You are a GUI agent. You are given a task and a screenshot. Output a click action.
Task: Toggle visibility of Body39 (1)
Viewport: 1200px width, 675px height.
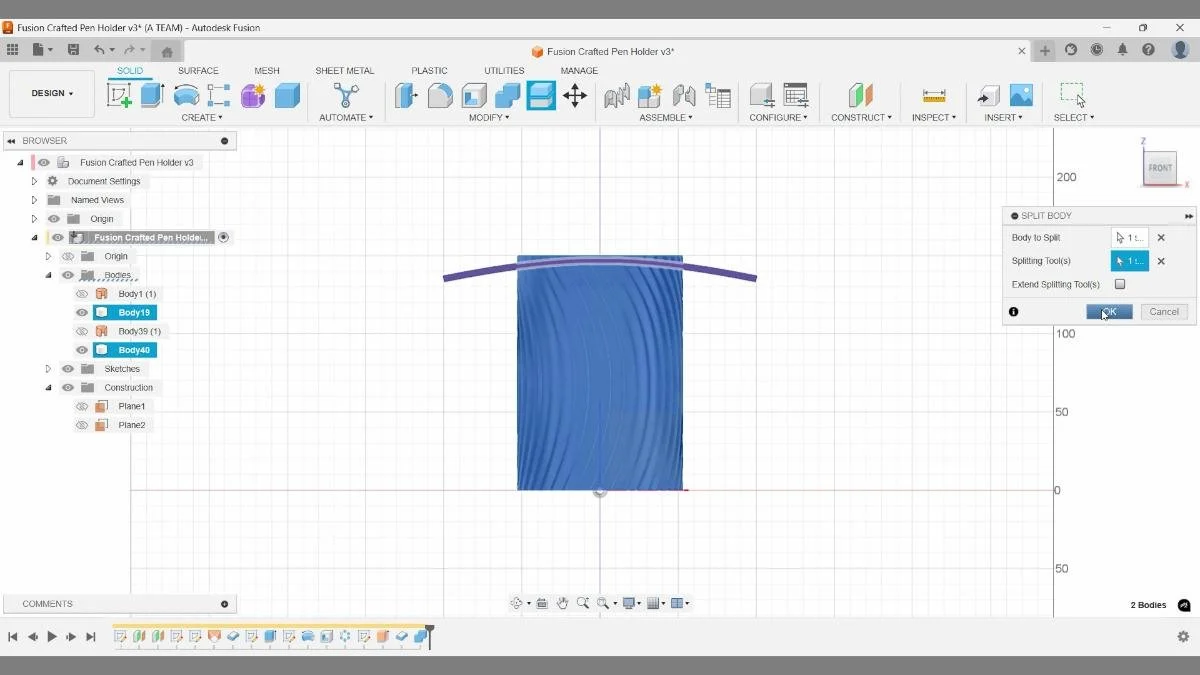point(82,331)
